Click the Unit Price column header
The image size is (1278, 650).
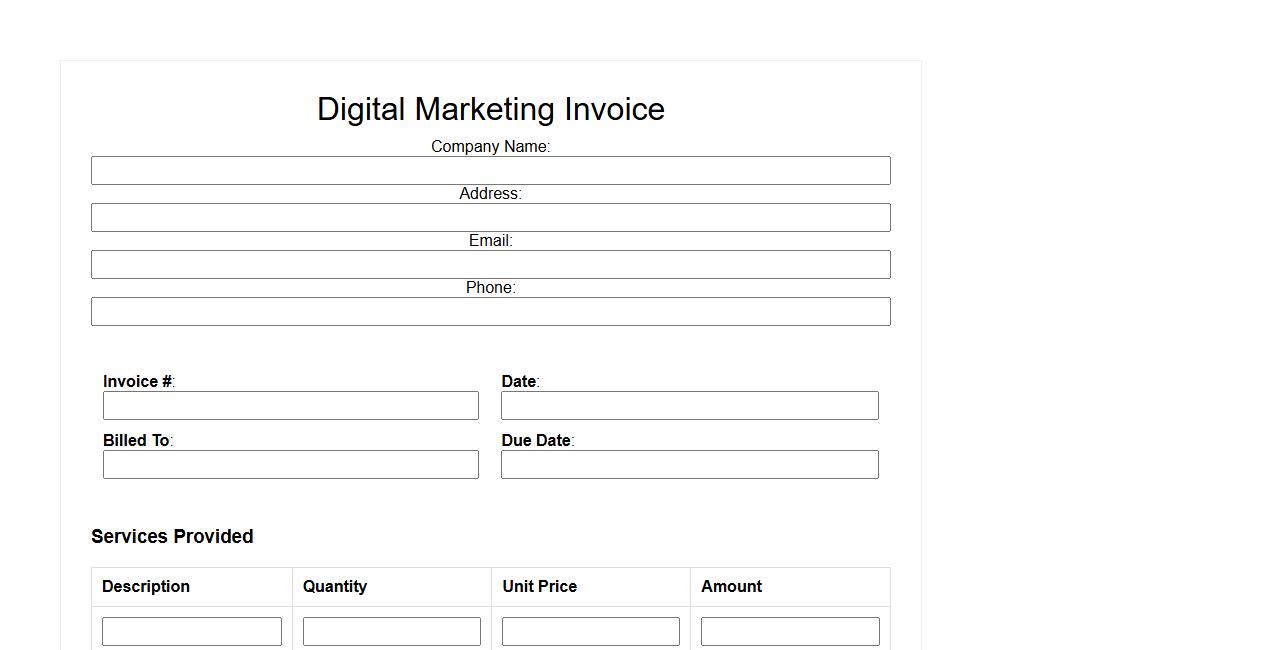point(539,587)
